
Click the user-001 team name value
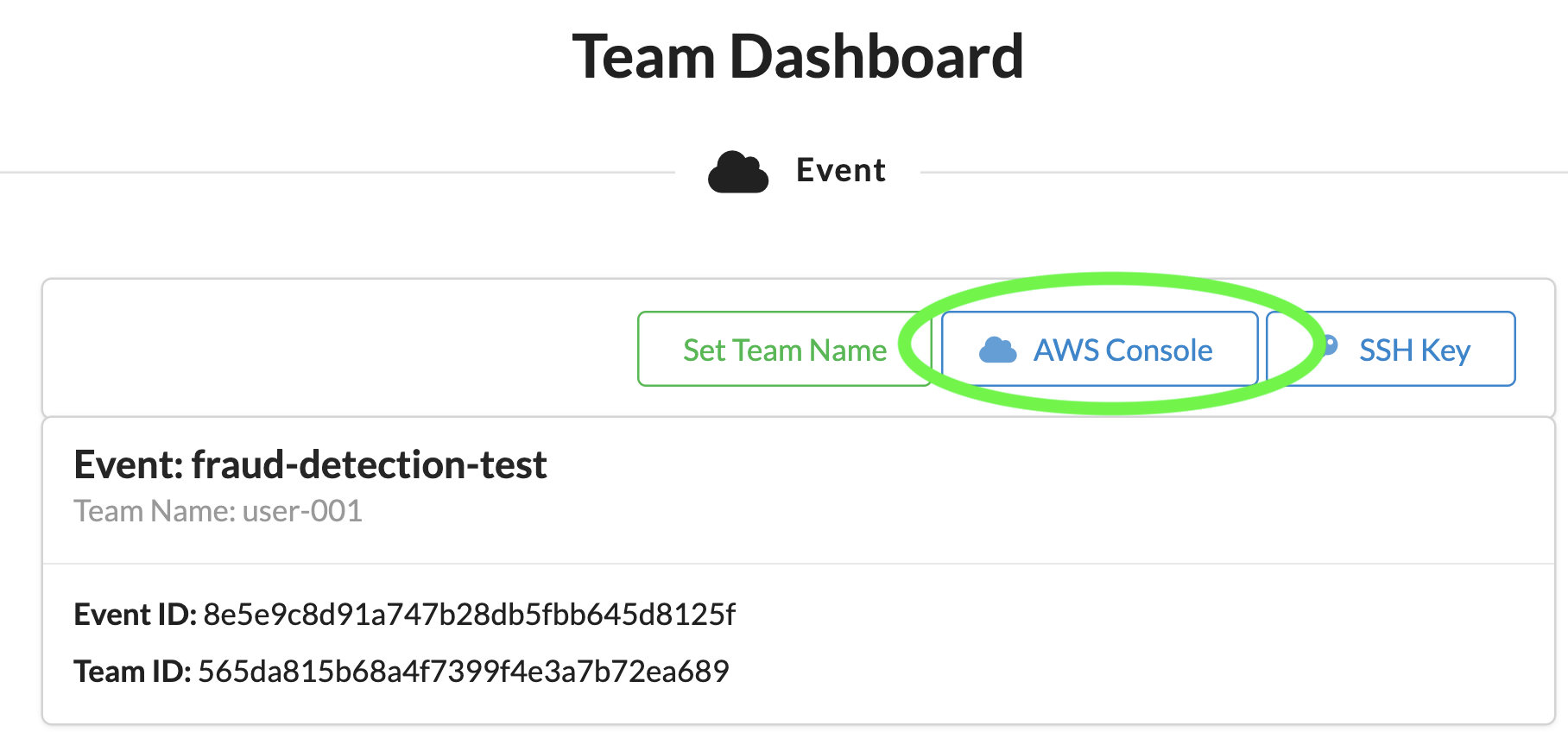point(302,511)
